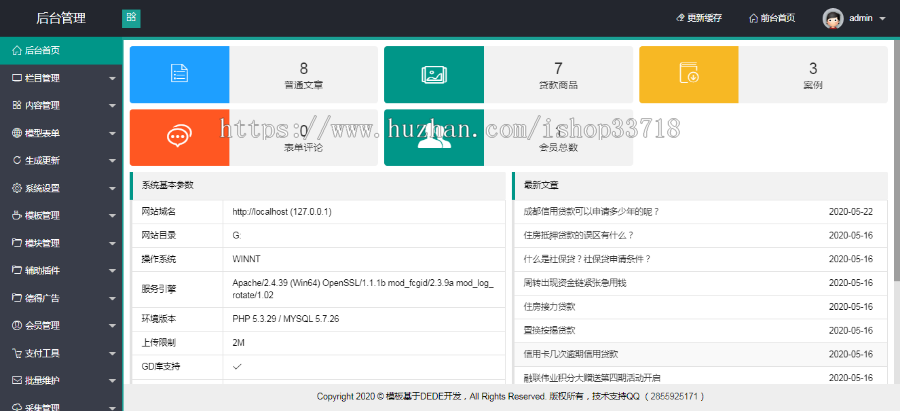Click the eraser icon beside 更新缓存
The width and height of the screenshot is (900, 411).
(x=681, y=18)
